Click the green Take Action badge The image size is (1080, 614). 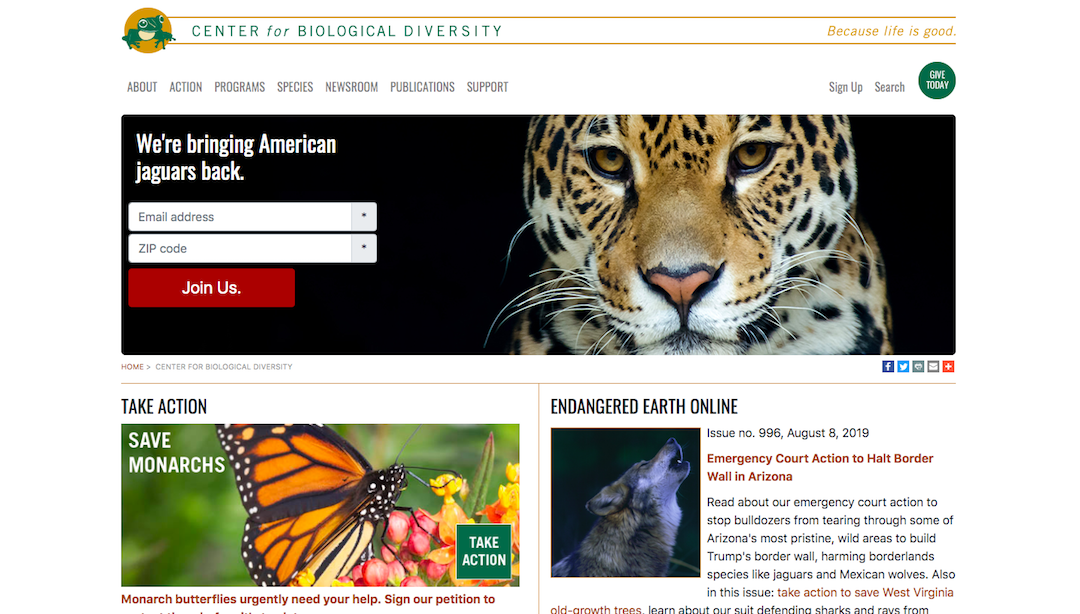[484, 551]
